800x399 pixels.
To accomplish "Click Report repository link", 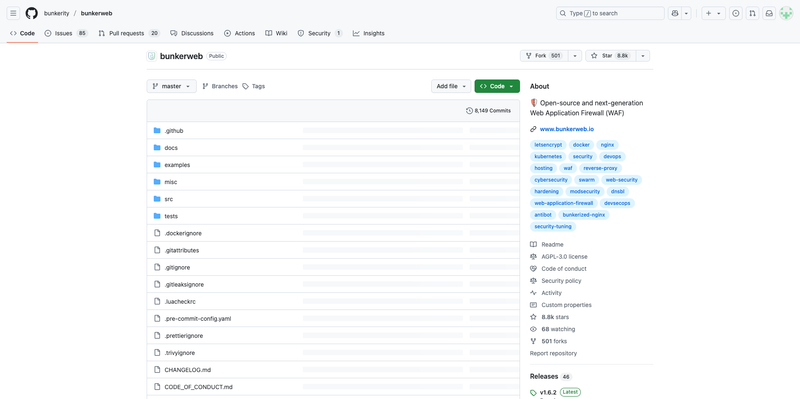I will click(x=553, y=353).
